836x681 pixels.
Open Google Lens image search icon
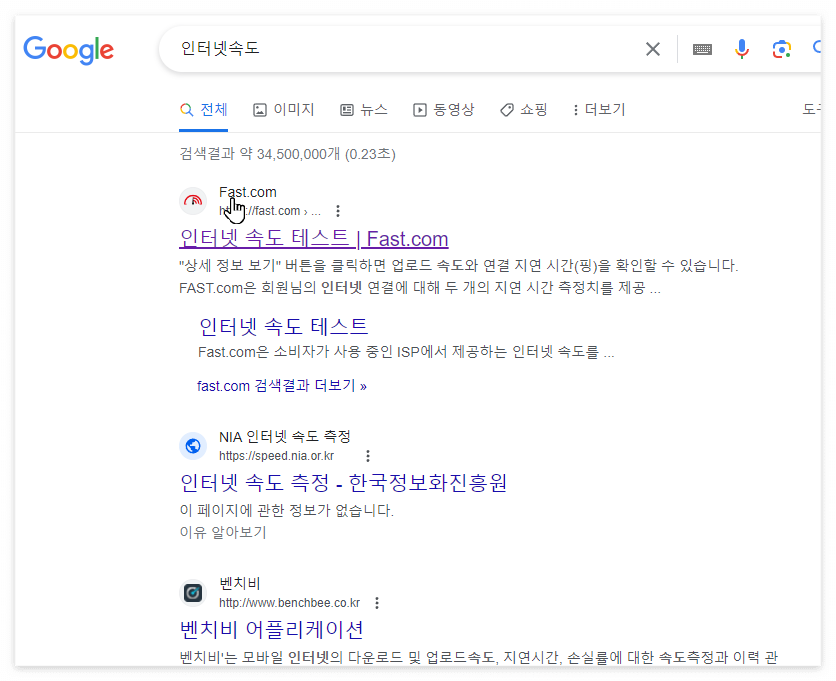[x=781, y=48]
